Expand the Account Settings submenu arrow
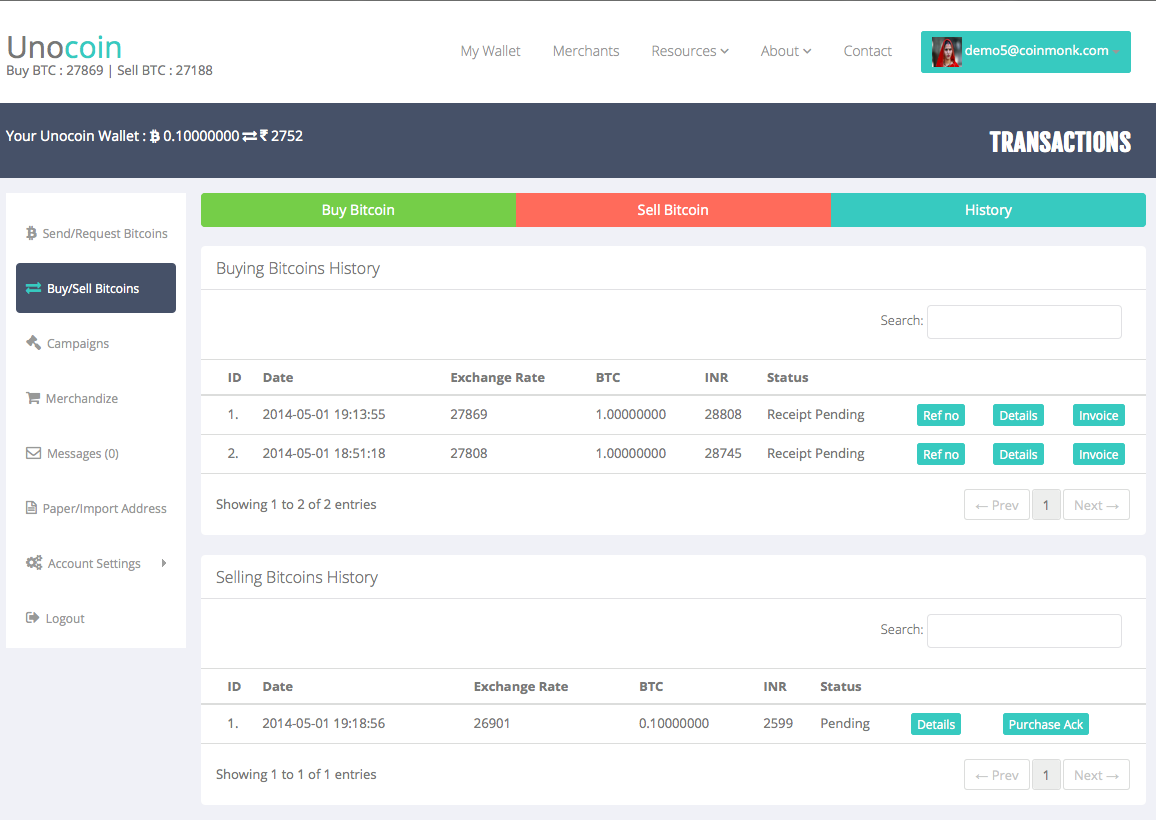The width and height of the screenshot is (1156, 820). 164,563
